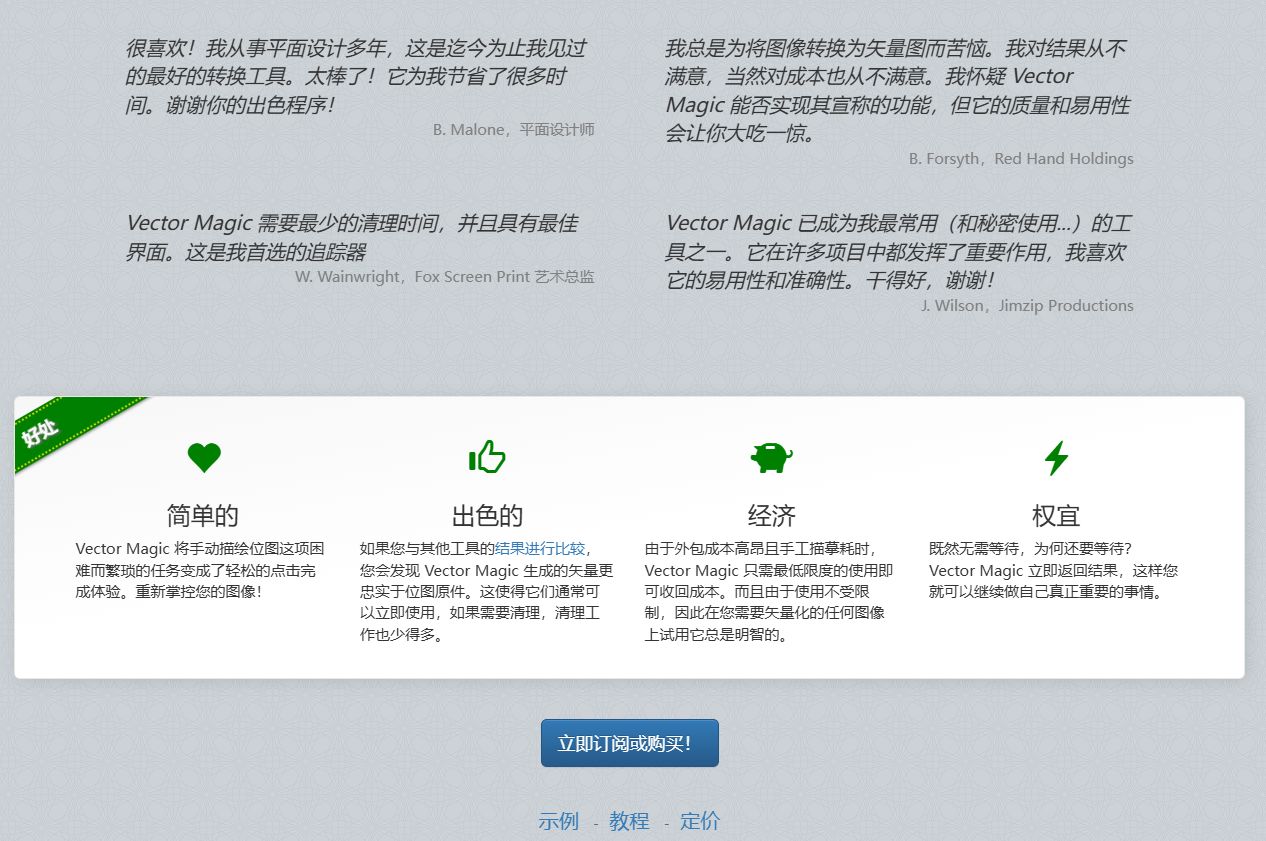This screenshot has height=841, width=1266.
Task: Click the B. Malone，平面设计师 attribution
Action: (x=514, y=130)
